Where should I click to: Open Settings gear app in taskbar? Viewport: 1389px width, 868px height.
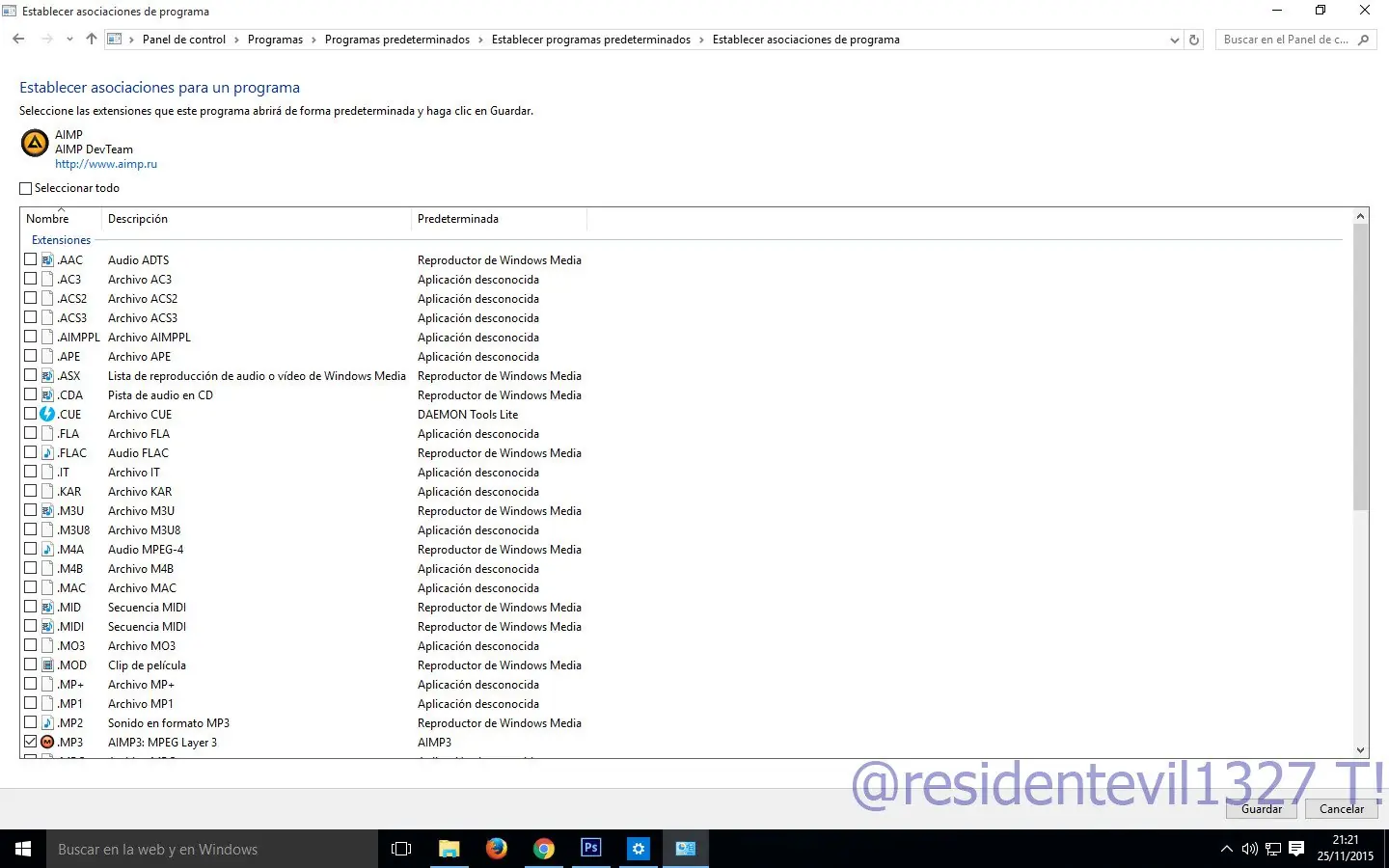coord(639,849)
